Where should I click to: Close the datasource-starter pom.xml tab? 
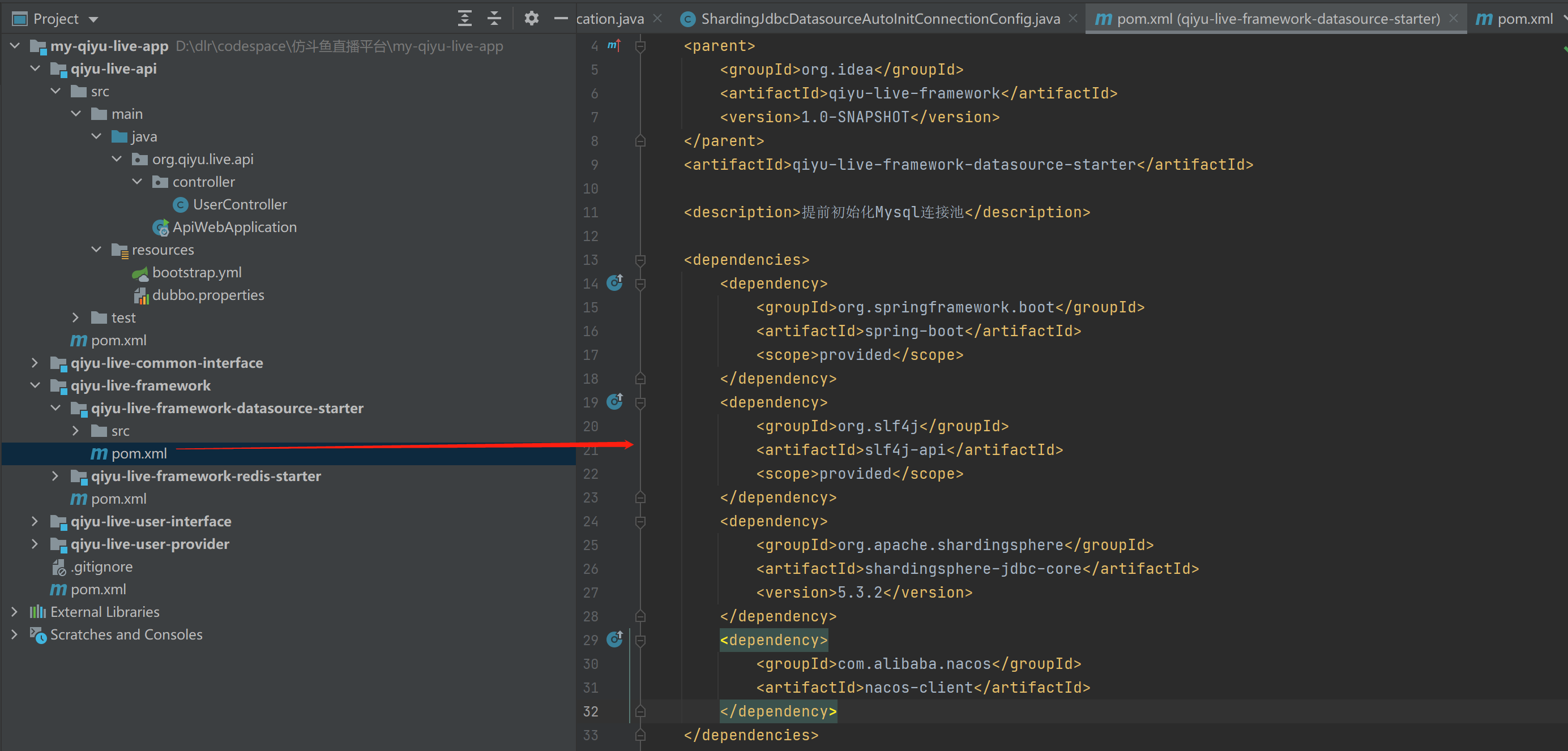[x=1454, y=19]
